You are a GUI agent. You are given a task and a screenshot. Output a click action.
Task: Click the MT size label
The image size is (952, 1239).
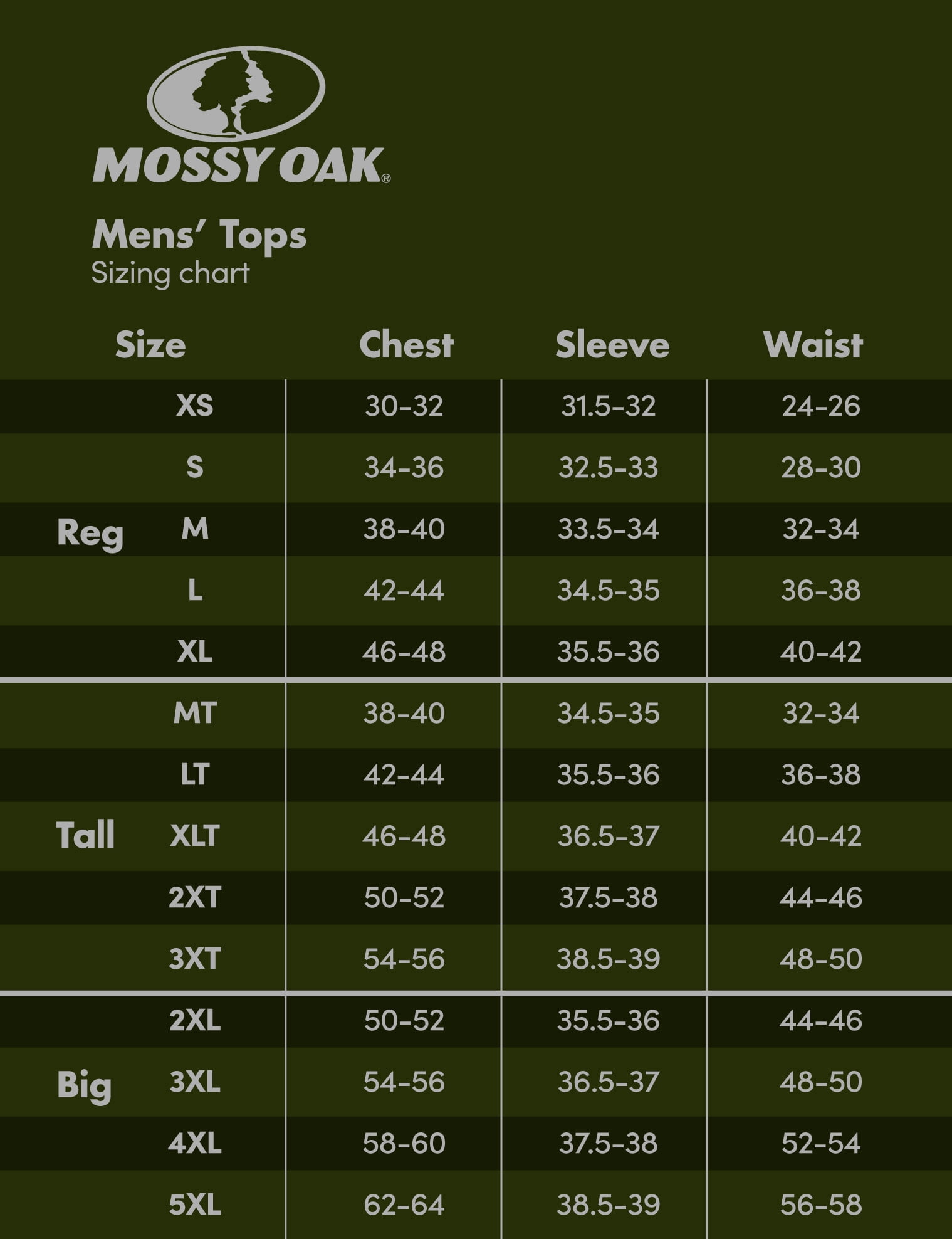(x=195, y=713)
